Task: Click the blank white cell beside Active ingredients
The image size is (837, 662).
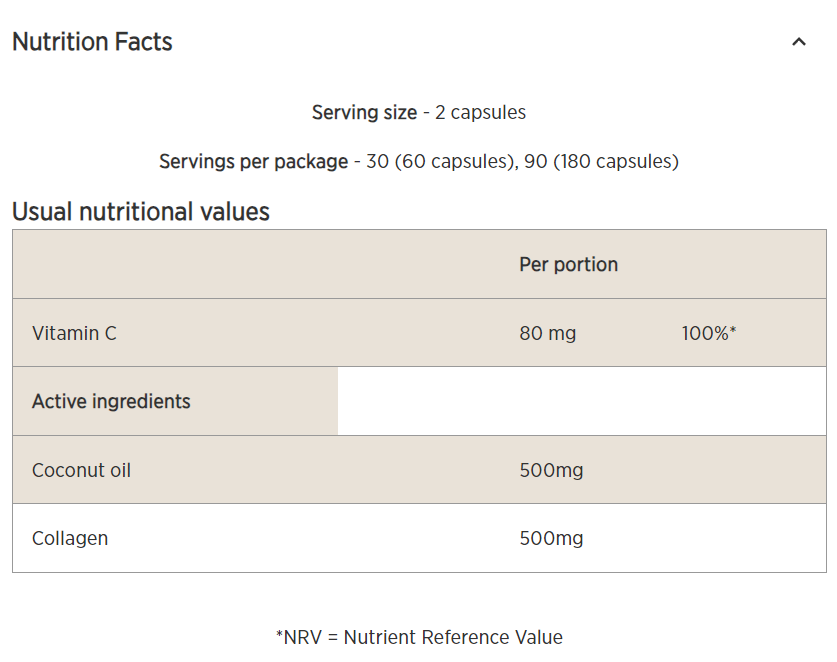Action: (582, 401)
